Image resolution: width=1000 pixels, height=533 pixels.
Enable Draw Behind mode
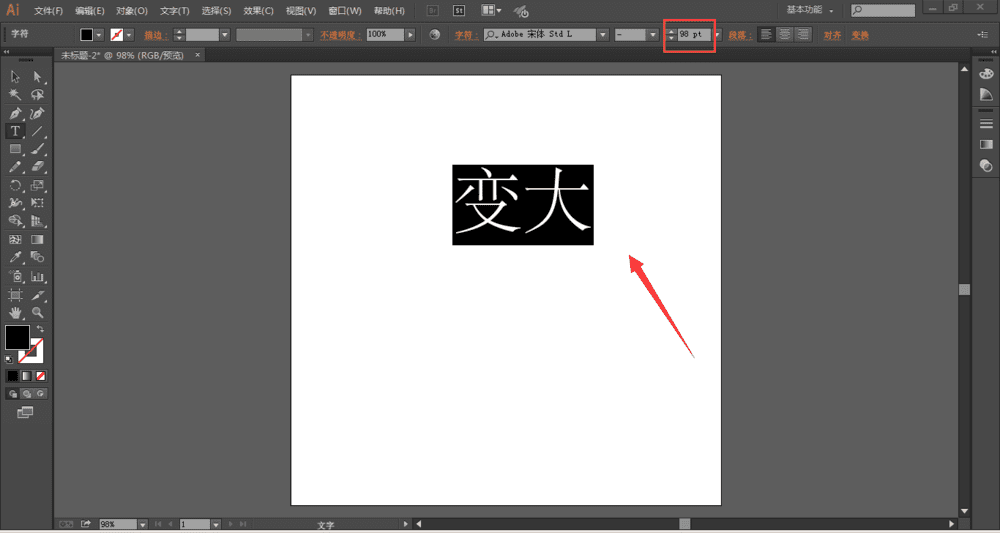tap(27, 394)
